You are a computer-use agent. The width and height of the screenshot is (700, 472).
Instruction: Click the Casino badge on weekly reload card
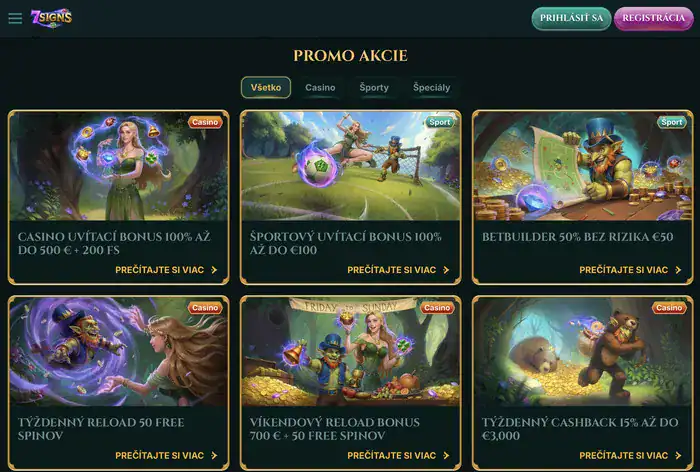coord(205,308)
